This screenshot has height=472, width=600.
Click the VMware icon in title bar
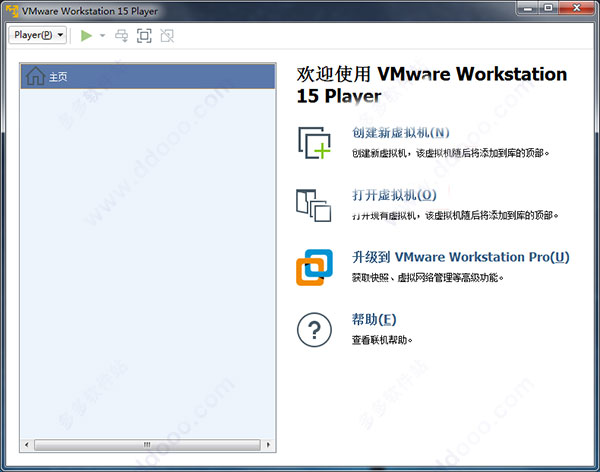pos(12,11)
